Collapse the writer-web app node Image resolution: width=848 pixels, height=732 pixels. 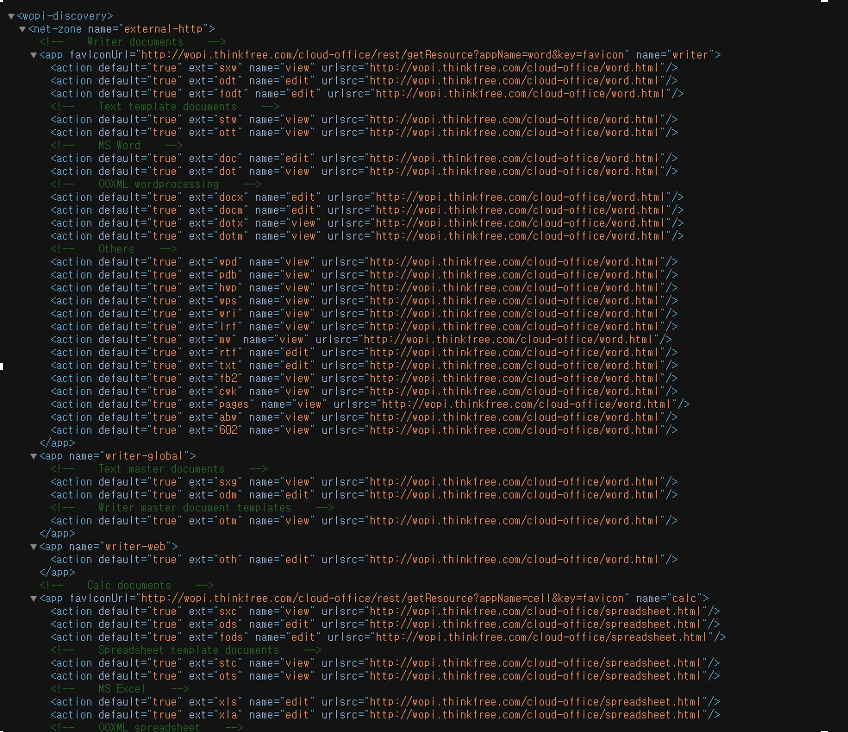(34, 547)
